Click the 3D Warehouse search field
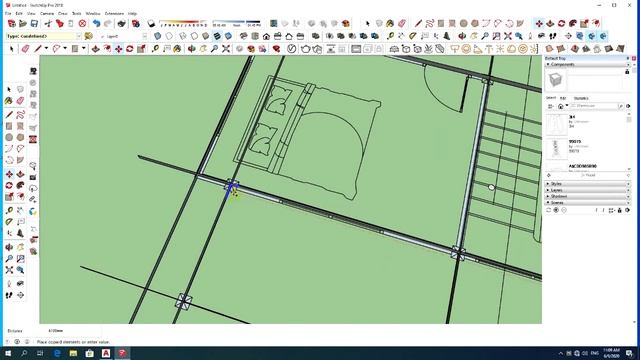Viewport: 640px width, 360px height. pos(593,106)
